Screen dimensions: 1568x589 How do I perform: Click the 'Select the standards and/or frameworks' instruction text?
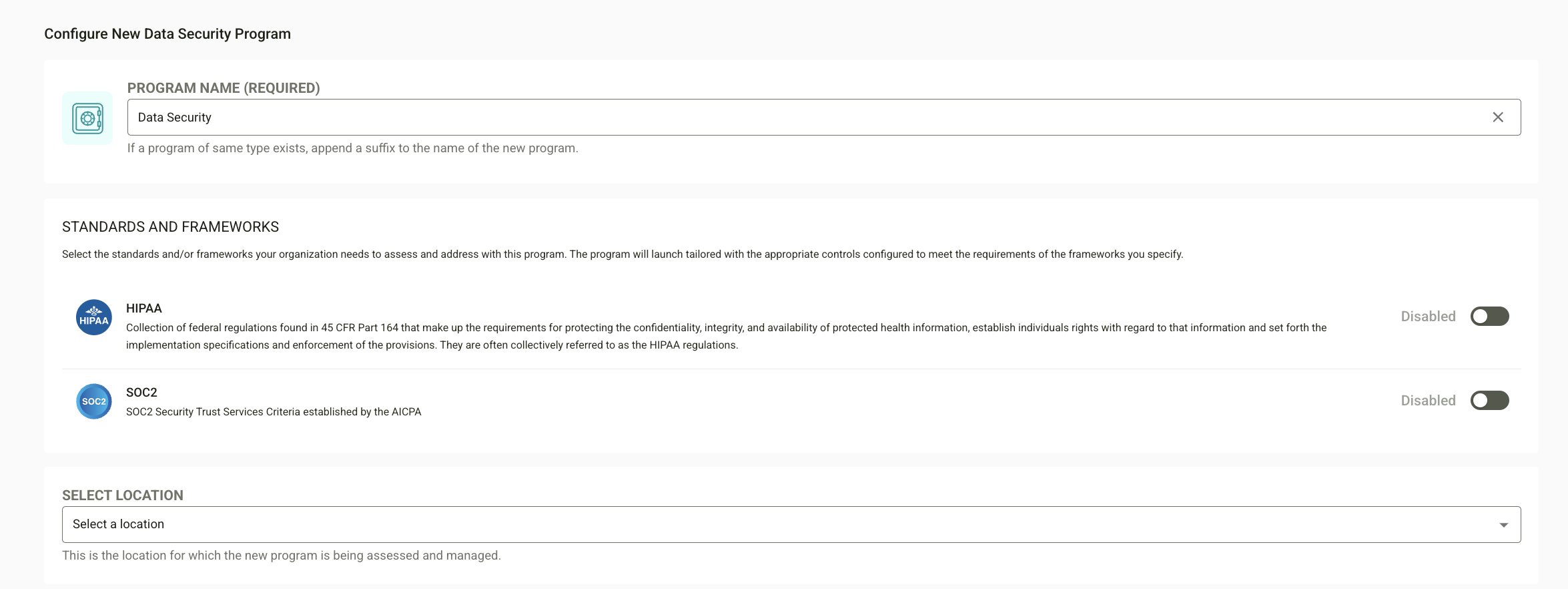[623, 254]
